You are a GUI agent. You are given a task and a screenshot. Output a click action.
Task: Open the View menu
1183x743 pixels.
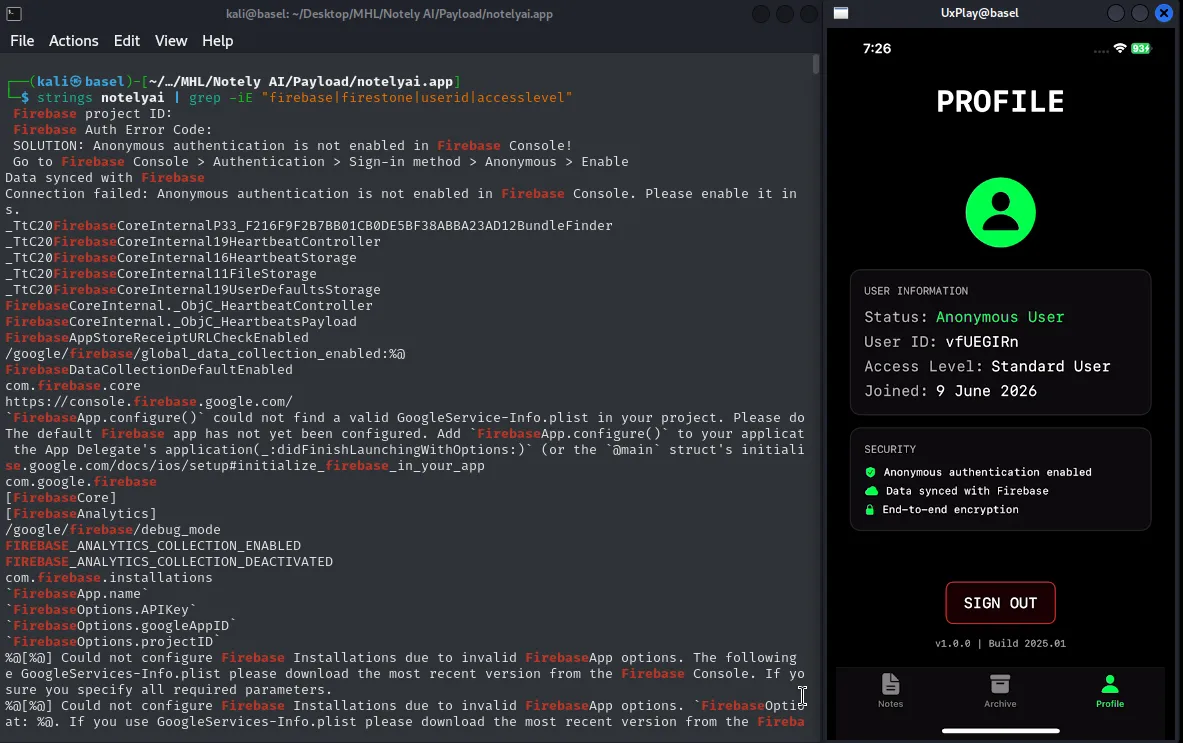coord(171,41)
